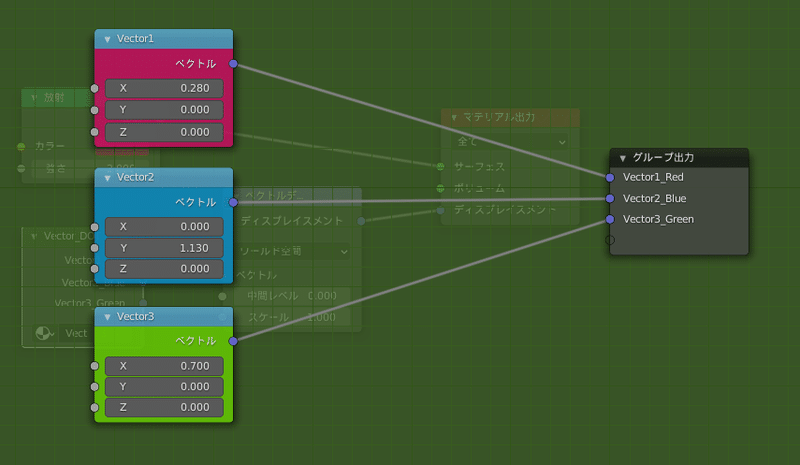The width and height of the screenshot is (800, 465).
Task: Select Vector3 node by its header
Action: pyautogui.click(x=164, y=316)
